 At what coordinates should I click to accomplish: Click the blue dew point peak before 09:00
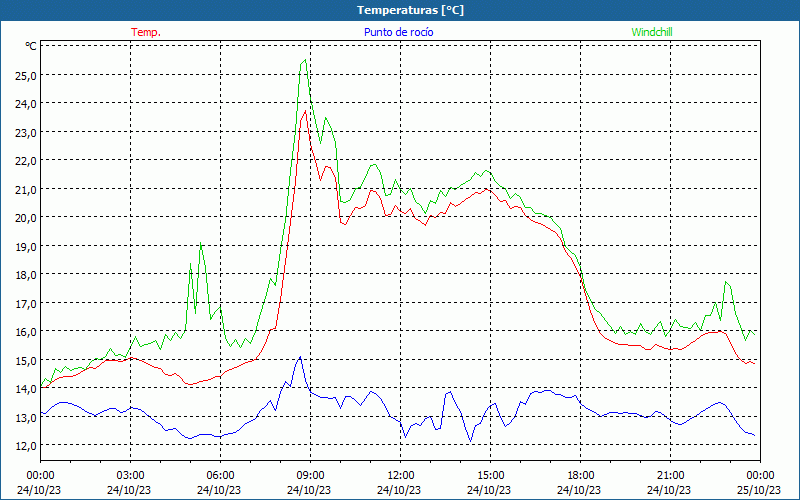[300, 357]
